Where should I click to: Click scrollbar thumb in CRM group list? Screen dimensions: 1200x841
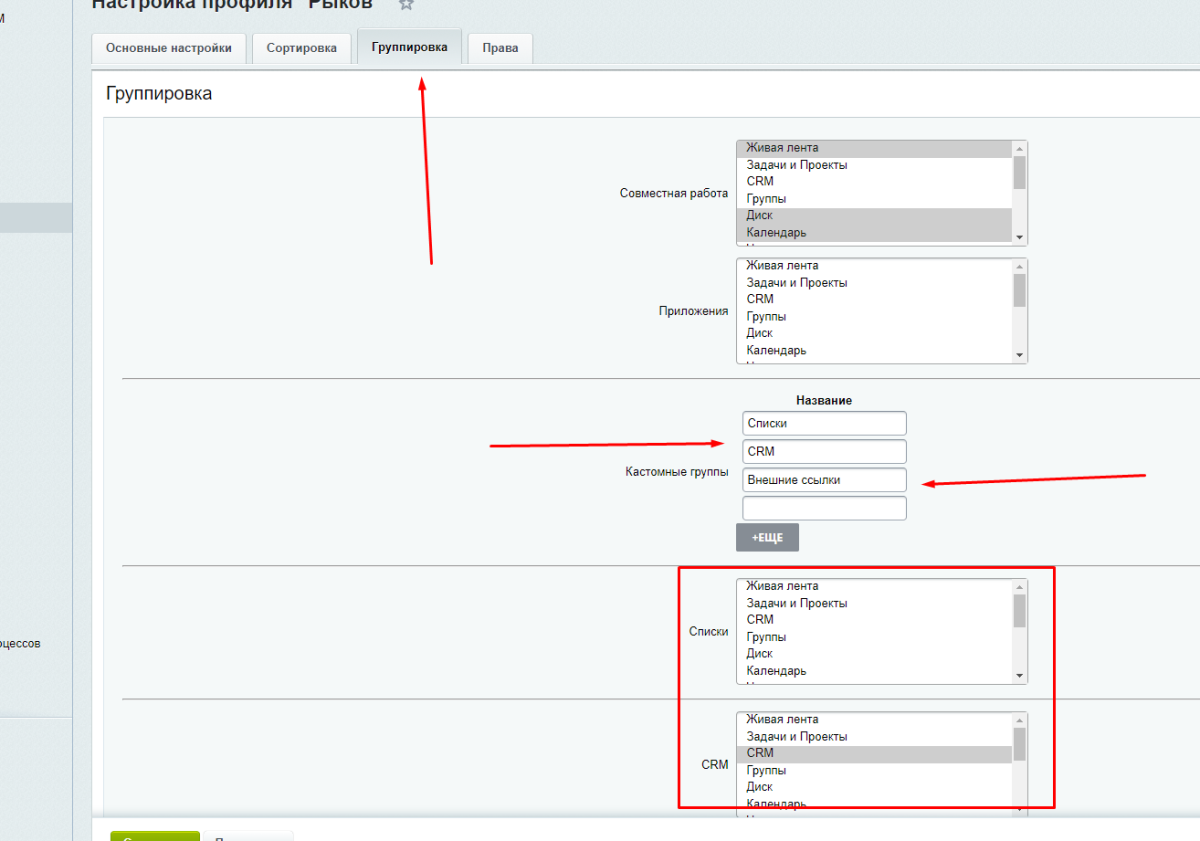(1019, 743)
